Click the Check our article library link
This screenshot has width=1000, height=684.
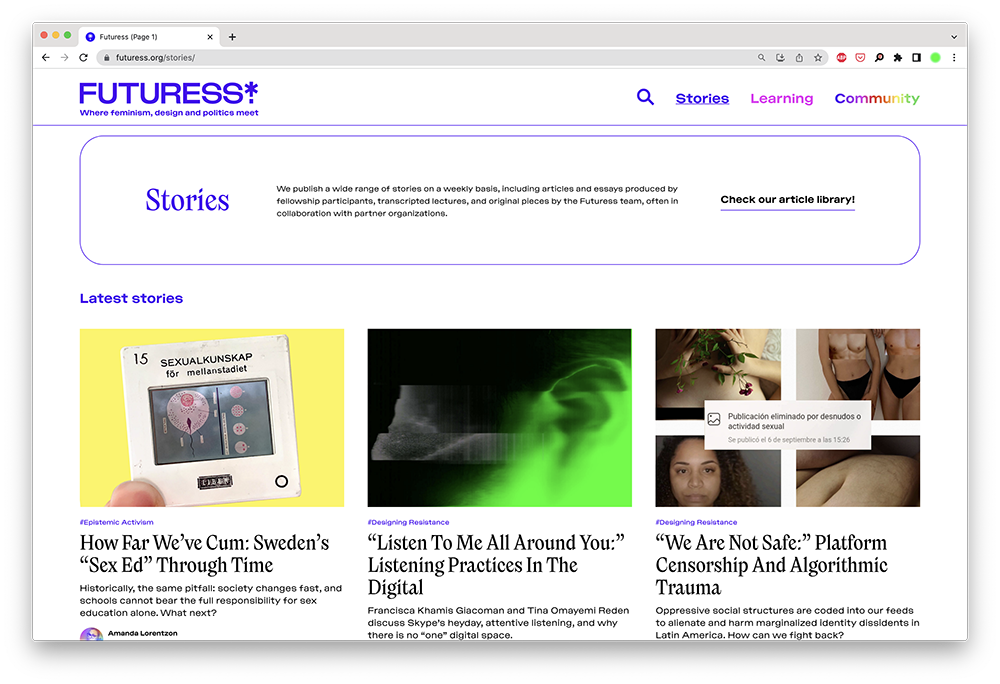tap(788, 200)
